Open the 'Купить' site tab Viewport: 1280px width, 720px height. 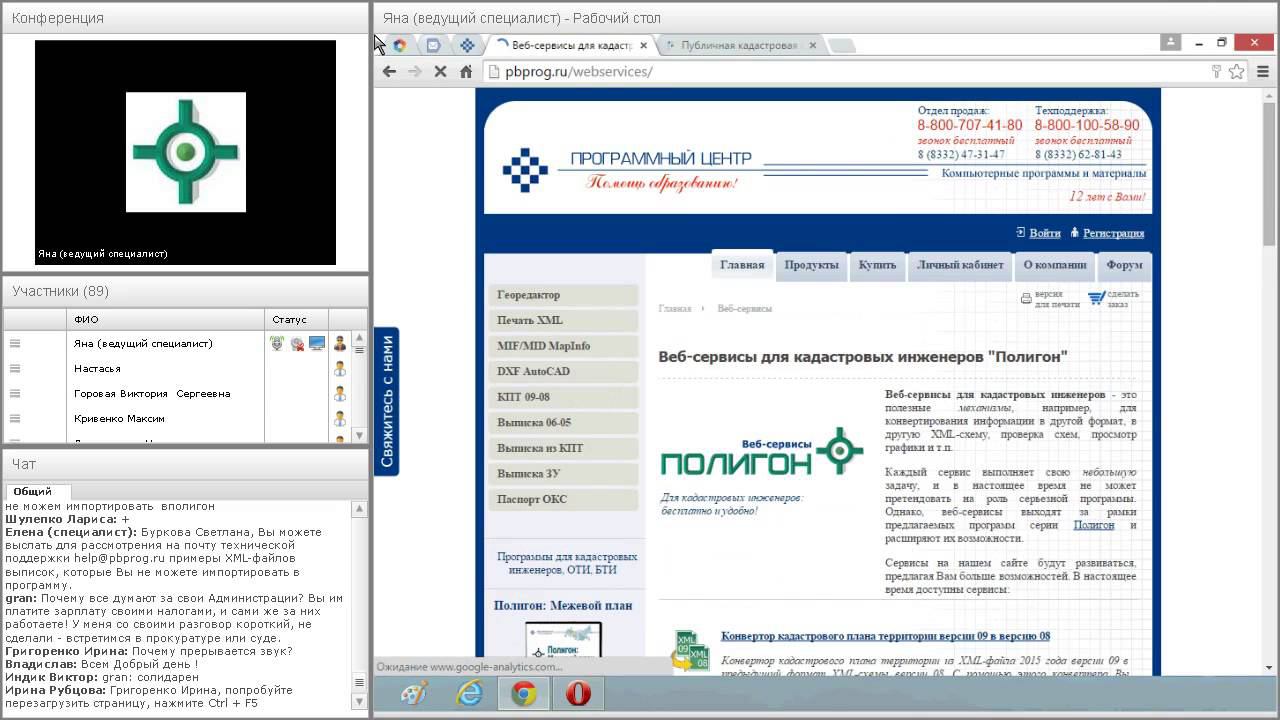(877, 265)
